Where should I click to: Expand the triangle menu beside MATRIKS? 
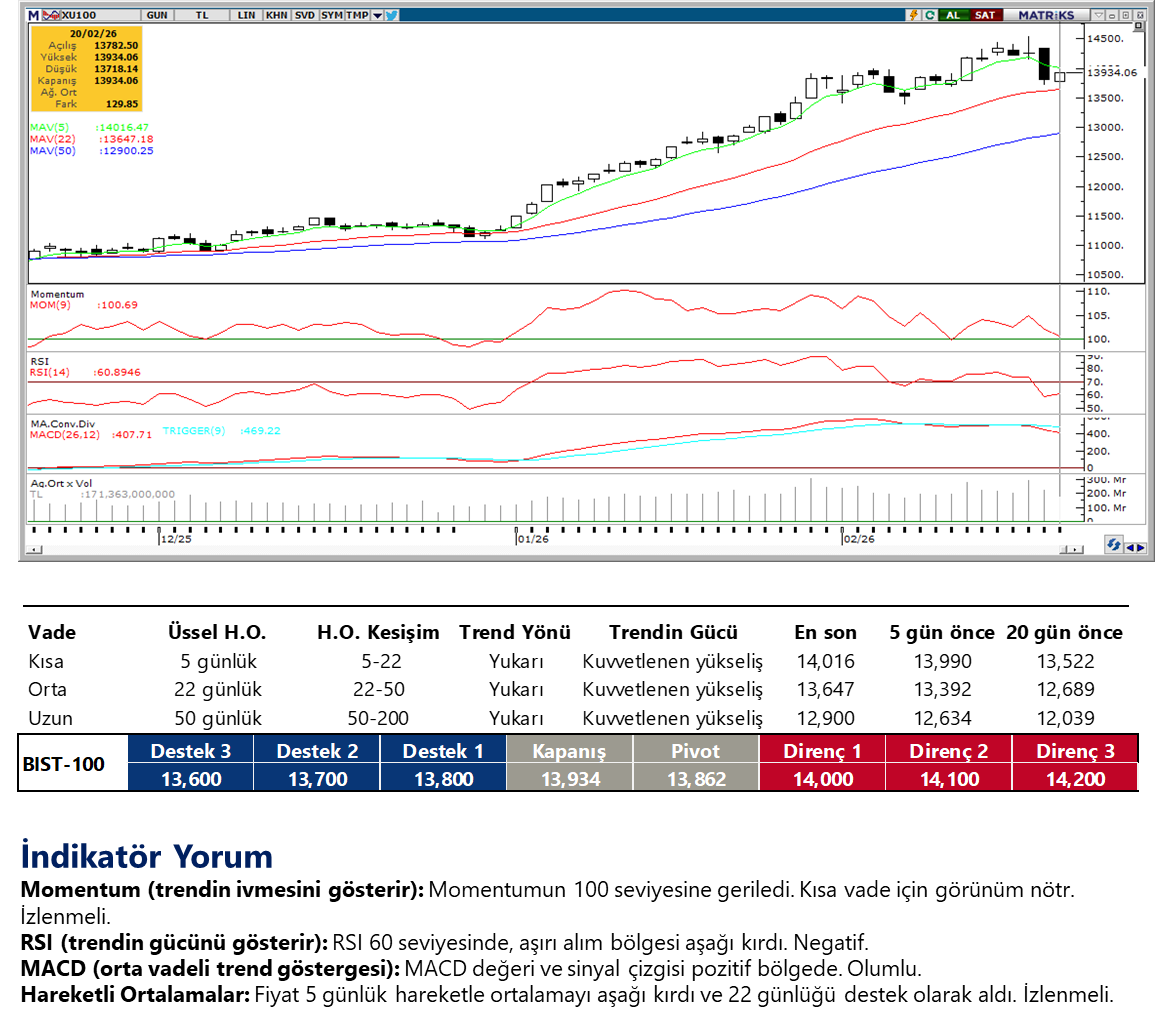(1099, 15)
